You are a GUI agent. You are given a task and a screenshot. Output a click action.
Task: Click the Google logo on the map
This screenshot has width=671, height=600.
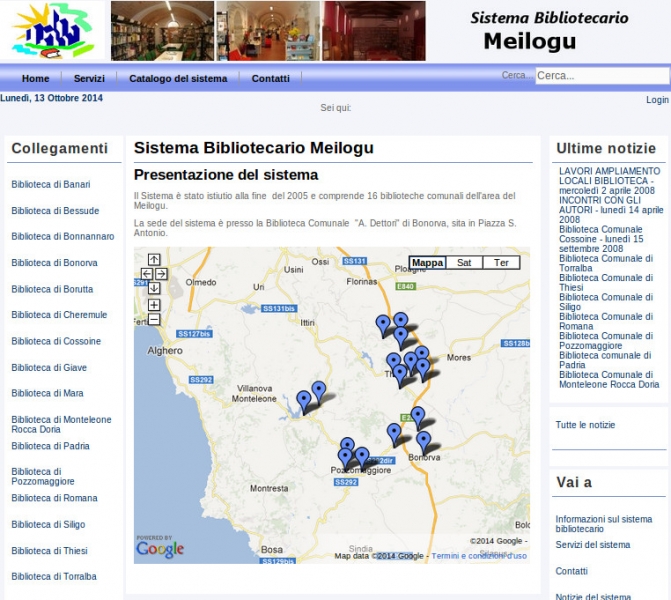coord(160,549)
